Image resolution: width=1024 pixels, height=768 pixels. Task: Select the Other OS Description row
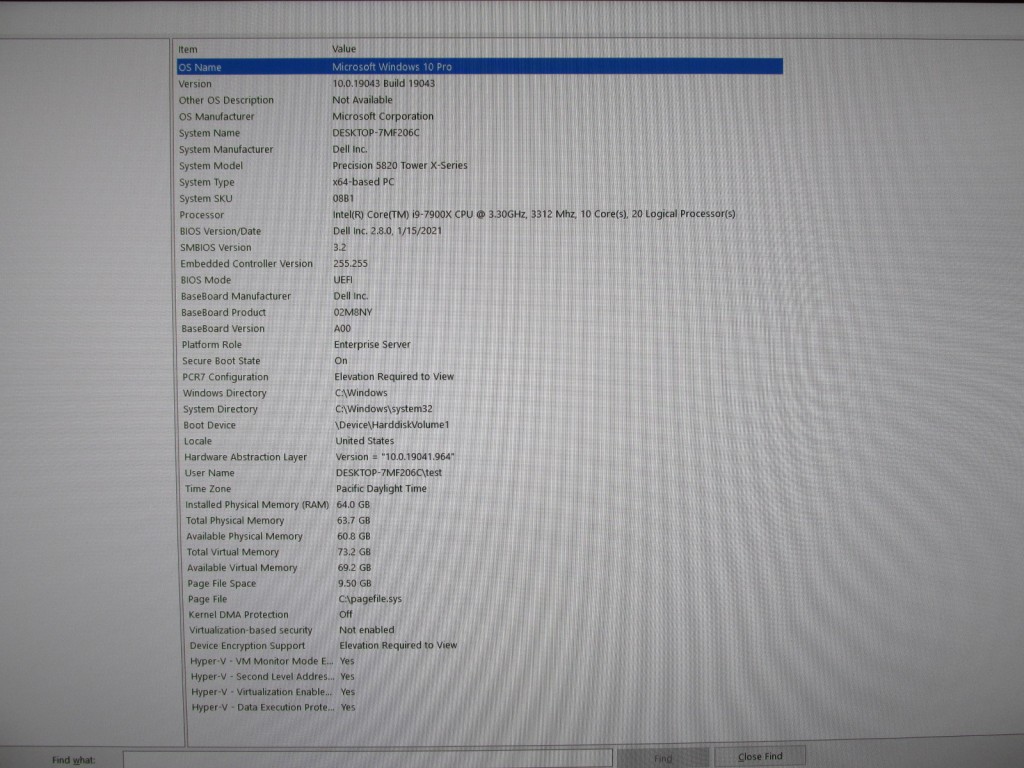(479, 100)
